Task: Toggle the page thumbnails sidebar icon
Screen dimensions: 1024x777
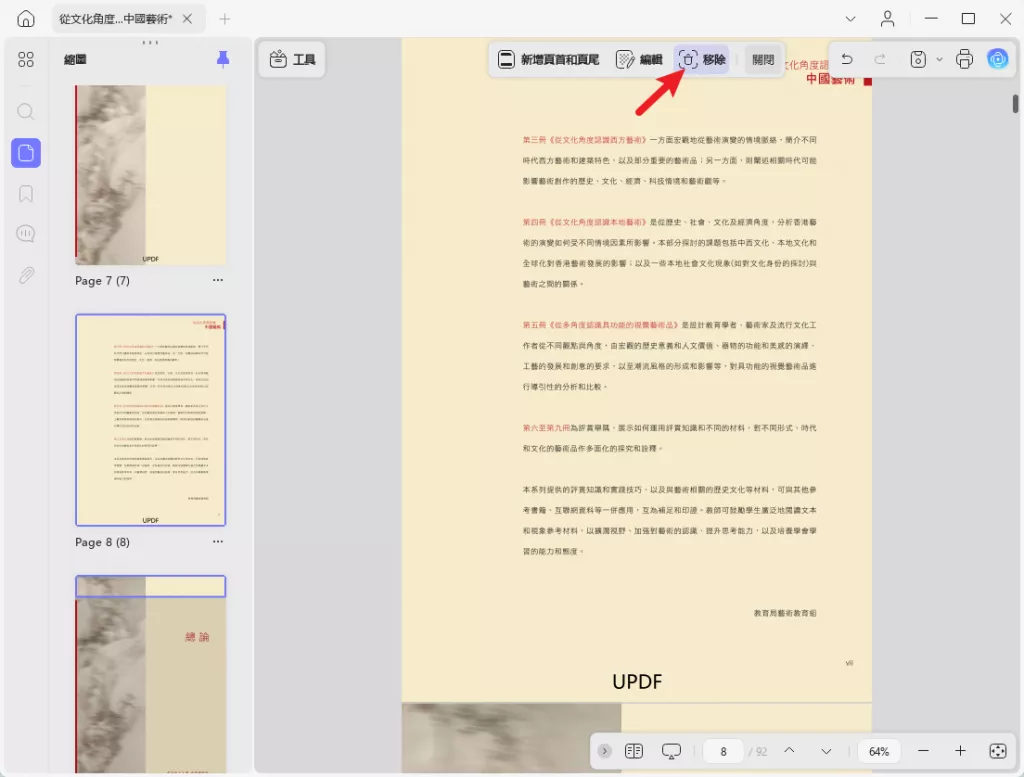Action: (25, 152)
